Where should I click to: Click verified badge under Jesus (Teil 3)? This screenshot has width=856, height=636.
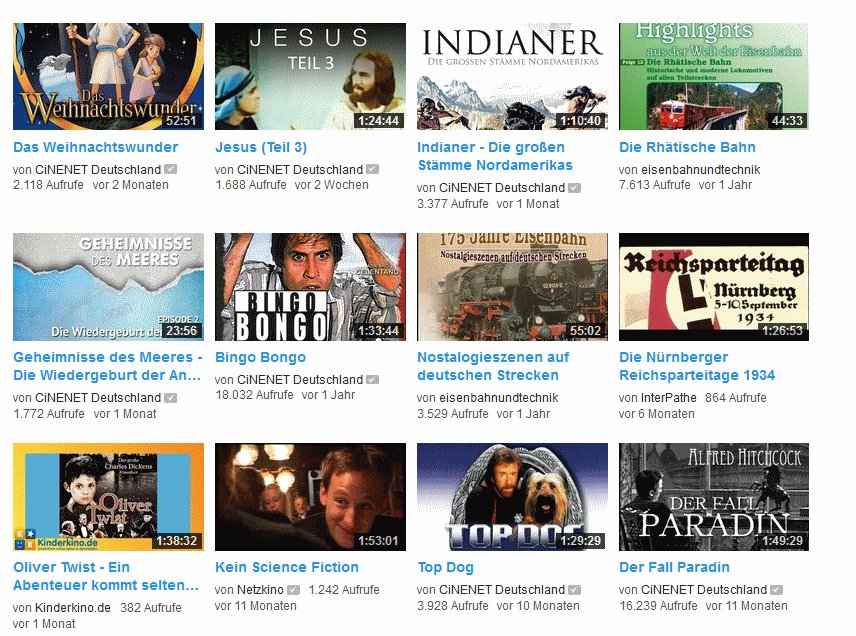tap(372, 169)
